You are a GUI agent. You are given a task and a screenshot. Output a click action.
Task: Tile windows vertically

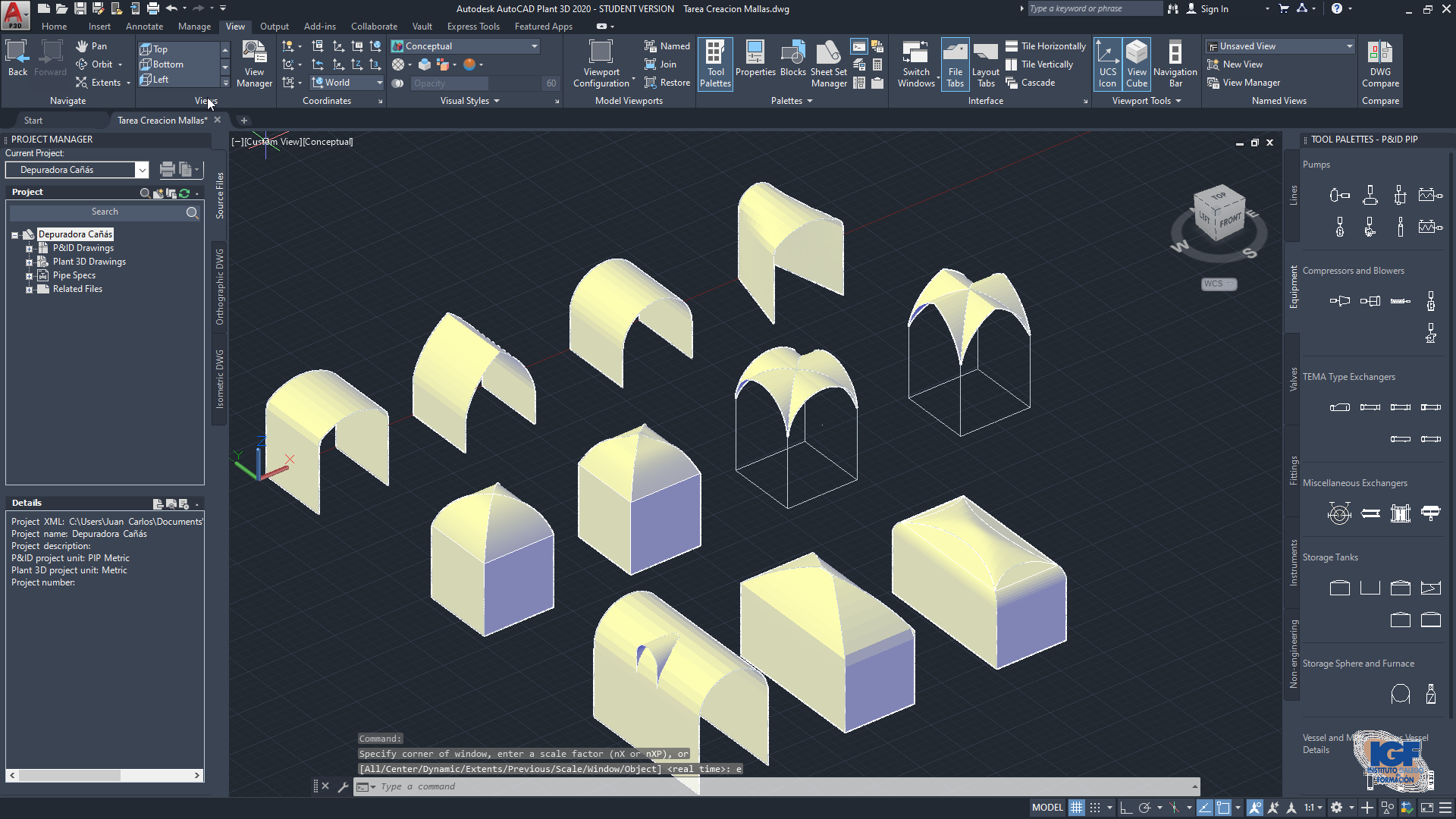(1039, 64)
